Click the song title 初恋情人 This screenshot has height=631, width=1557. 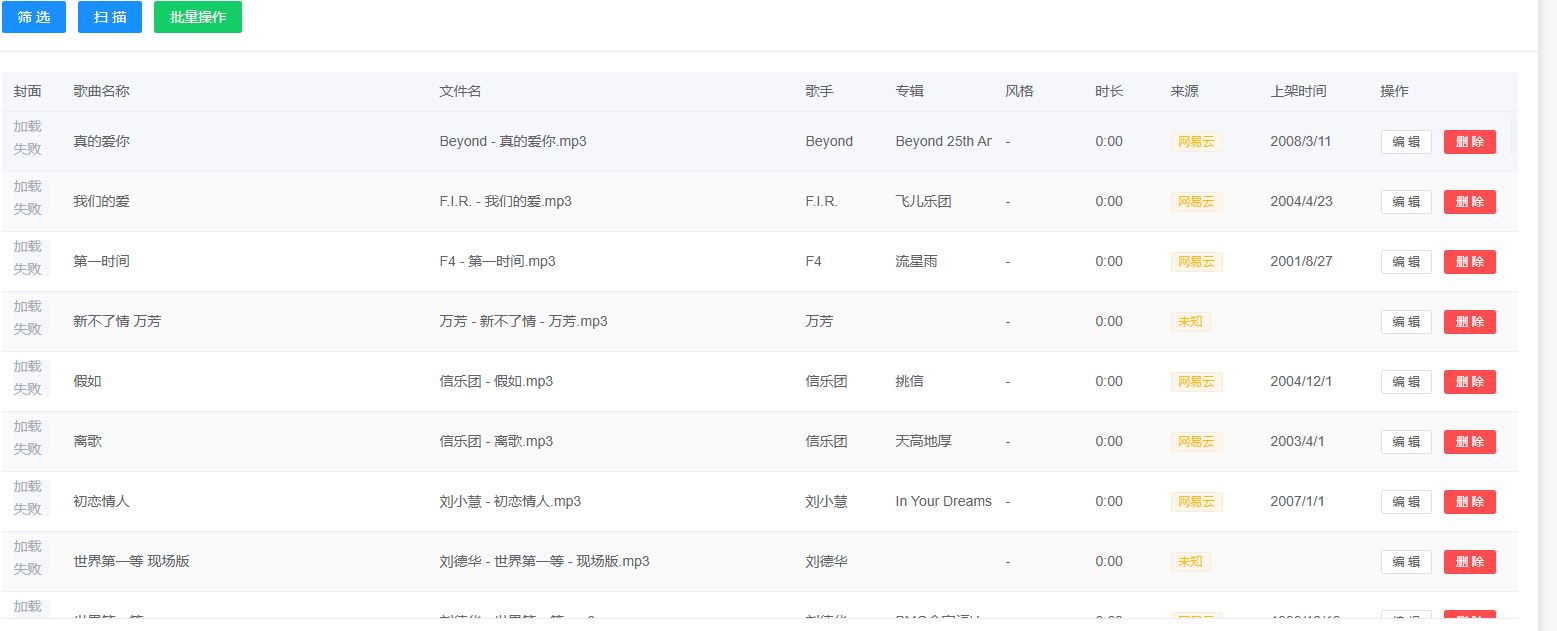coord(101,501)
